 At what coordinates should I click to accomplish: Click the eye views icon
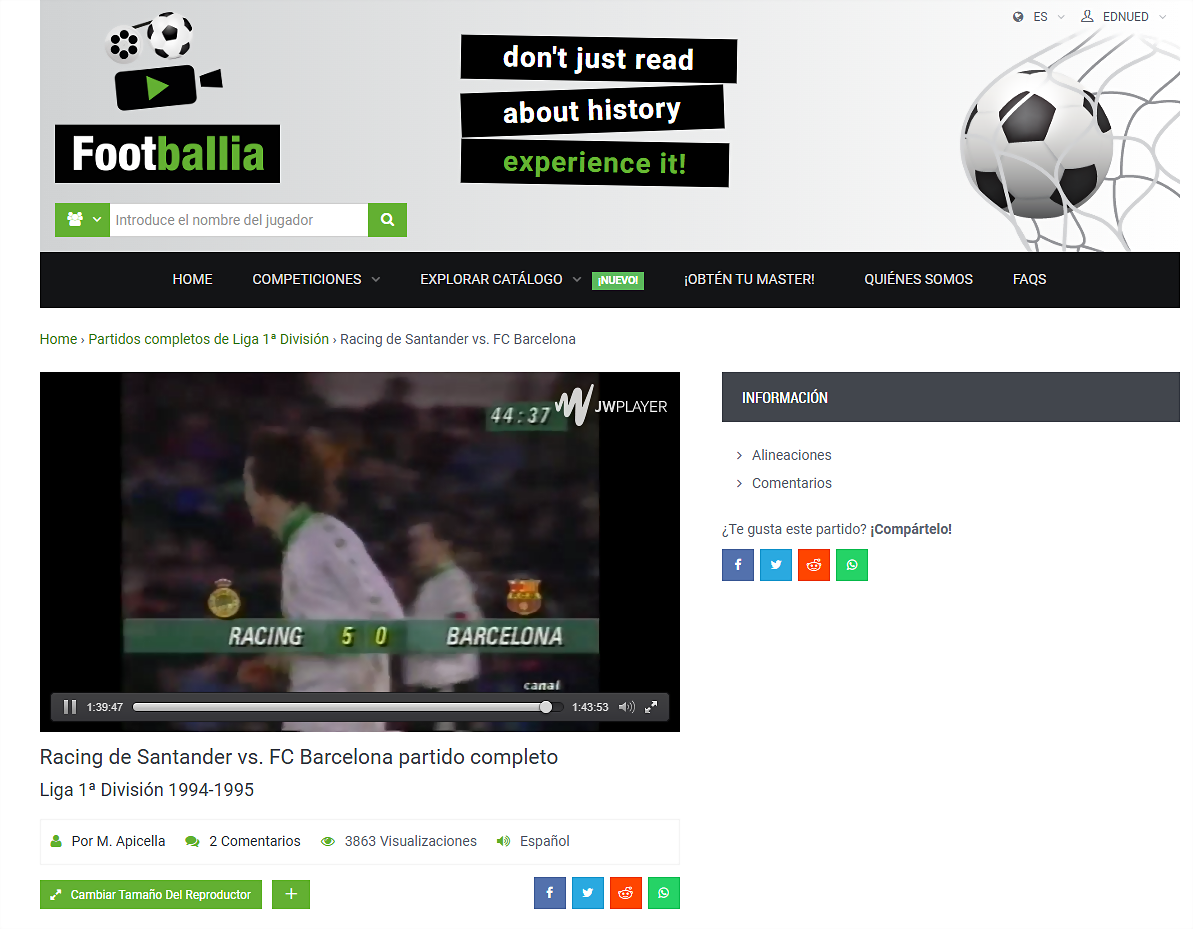click(x=328, y=842)
